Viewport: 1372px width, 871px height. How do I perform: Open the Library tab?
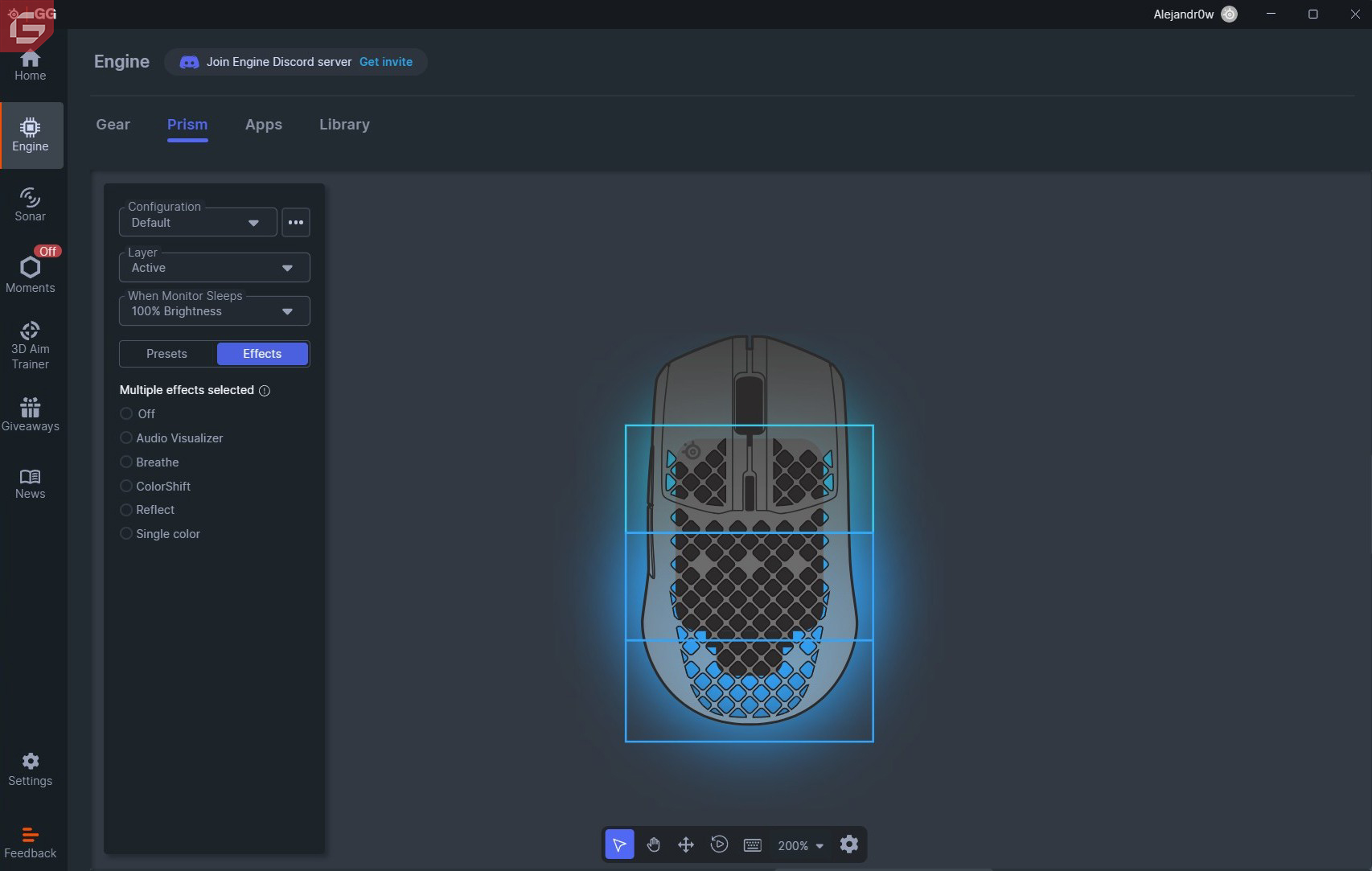(344, 125)
